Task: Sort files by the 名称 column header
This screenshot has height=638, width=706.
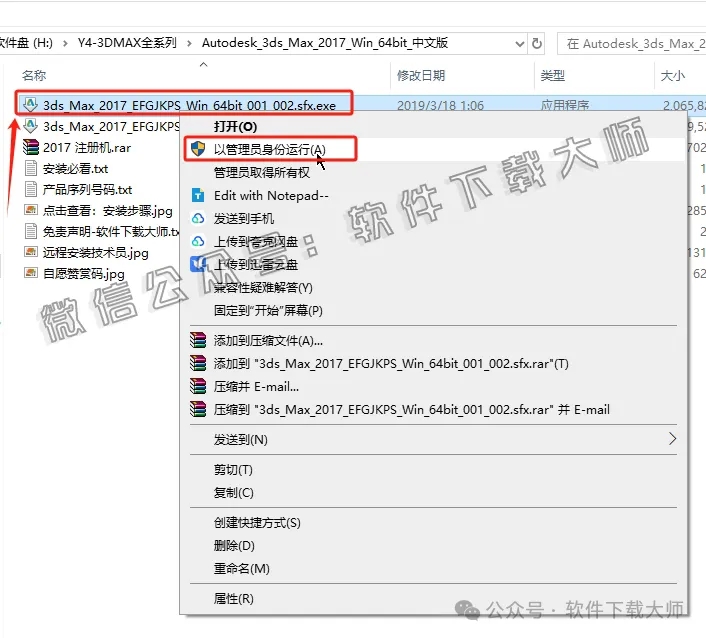Action: [34, 76]
